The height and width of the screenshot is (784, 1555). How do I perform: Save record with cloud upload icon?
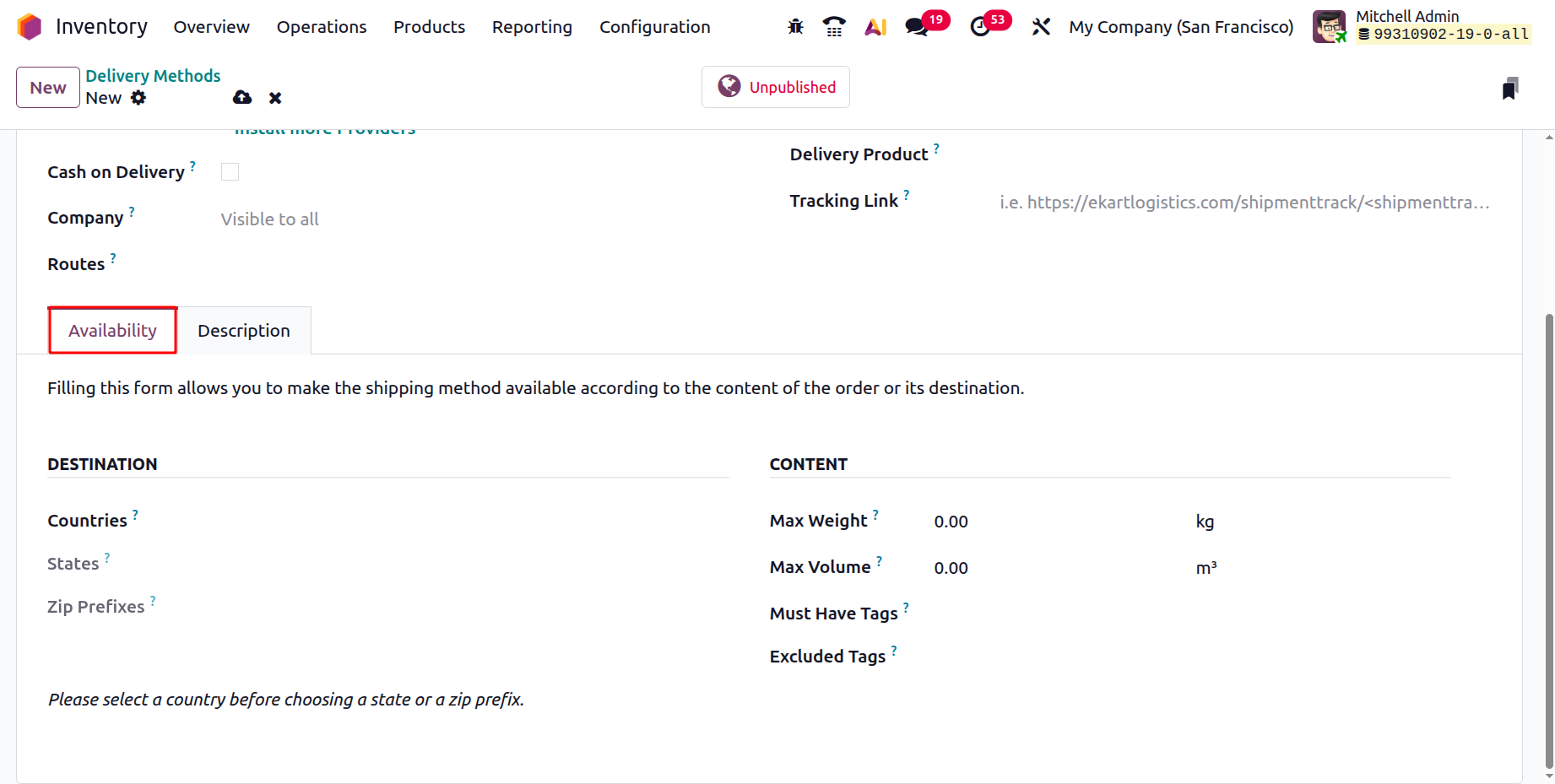pyautogui.click(x=242, y=98)
